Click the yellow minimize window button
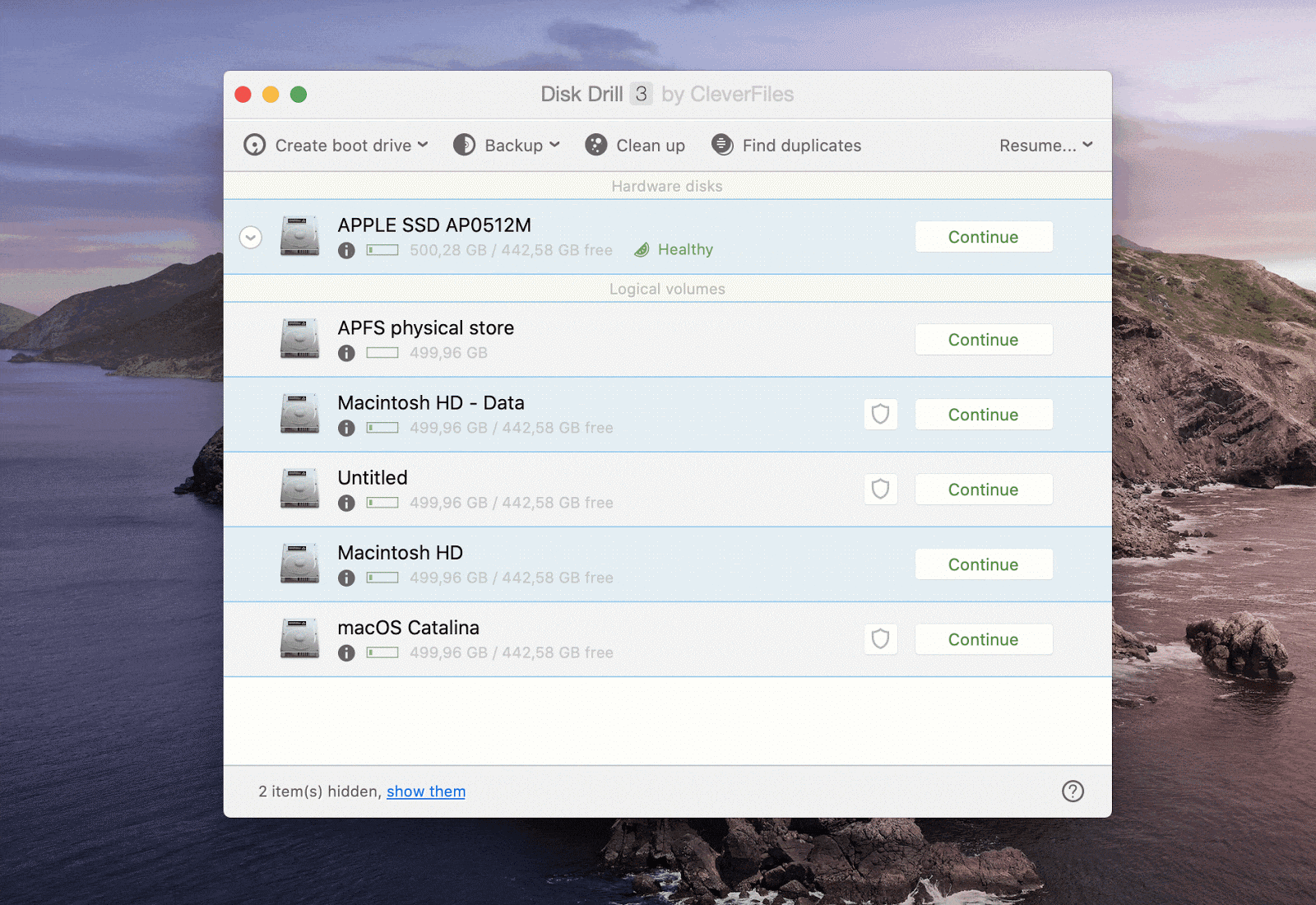Image resolution: width=1316 pixels, height=905 pixels. point(271,95)
